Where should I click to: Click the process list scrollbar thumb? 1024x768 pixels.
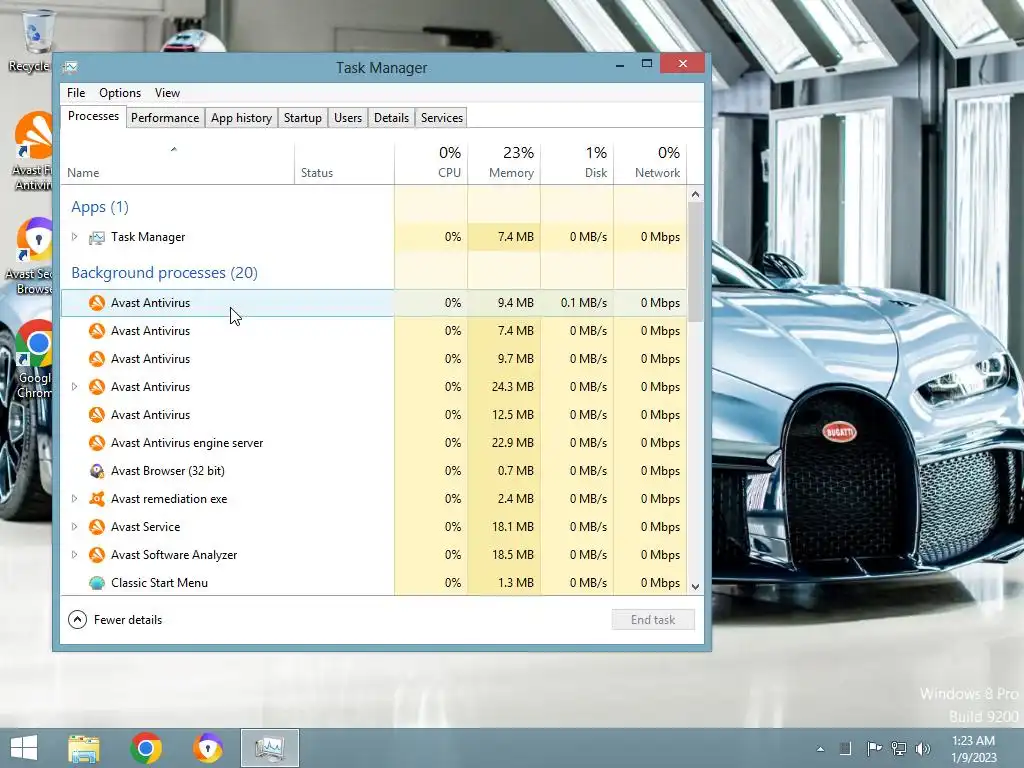click(696, 261)
